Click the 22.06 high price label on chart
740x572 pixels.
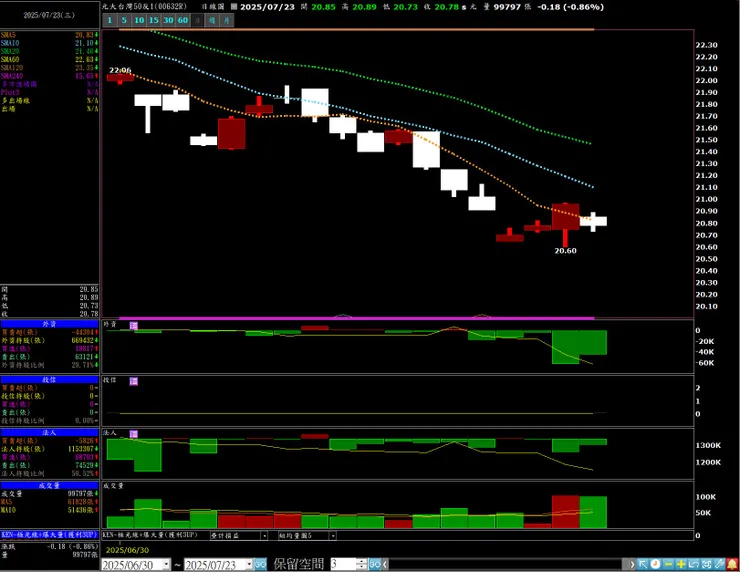[x=120, y=70]
